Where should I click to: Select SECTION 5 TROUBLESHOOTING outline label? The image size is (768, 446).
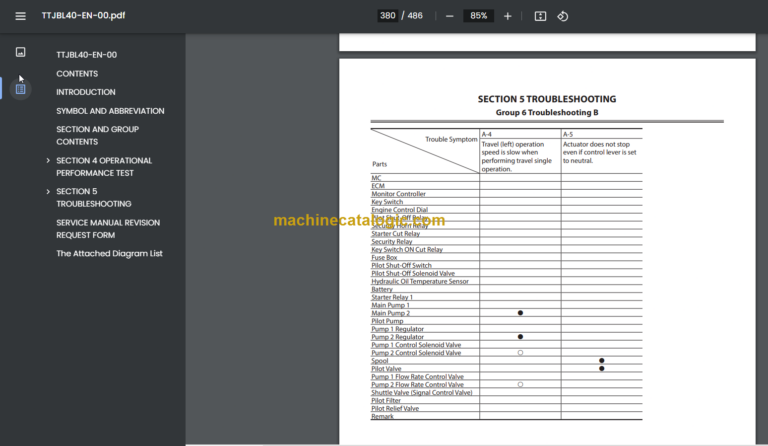(93, 197)
